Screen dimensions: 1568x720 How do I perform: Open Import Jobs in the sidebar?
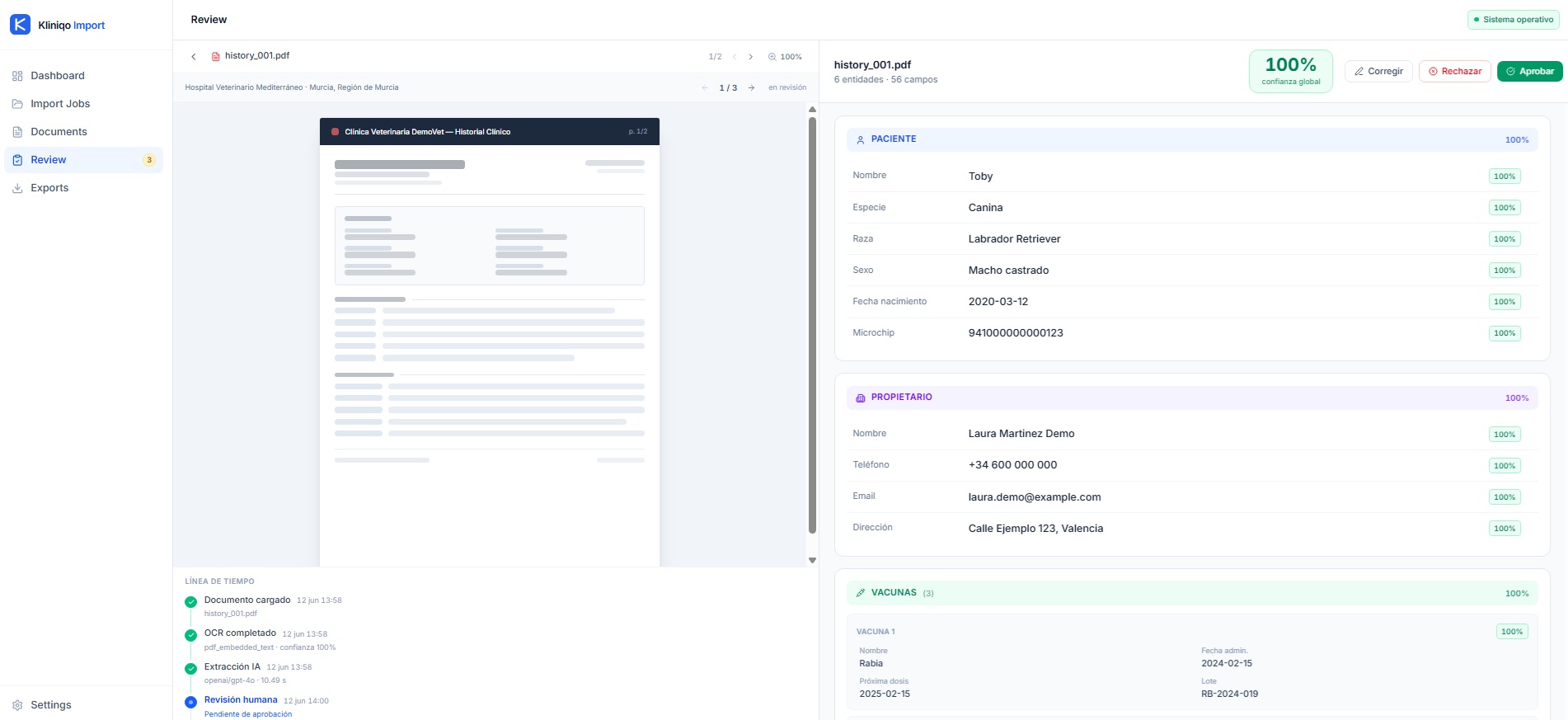pos(84,104)
